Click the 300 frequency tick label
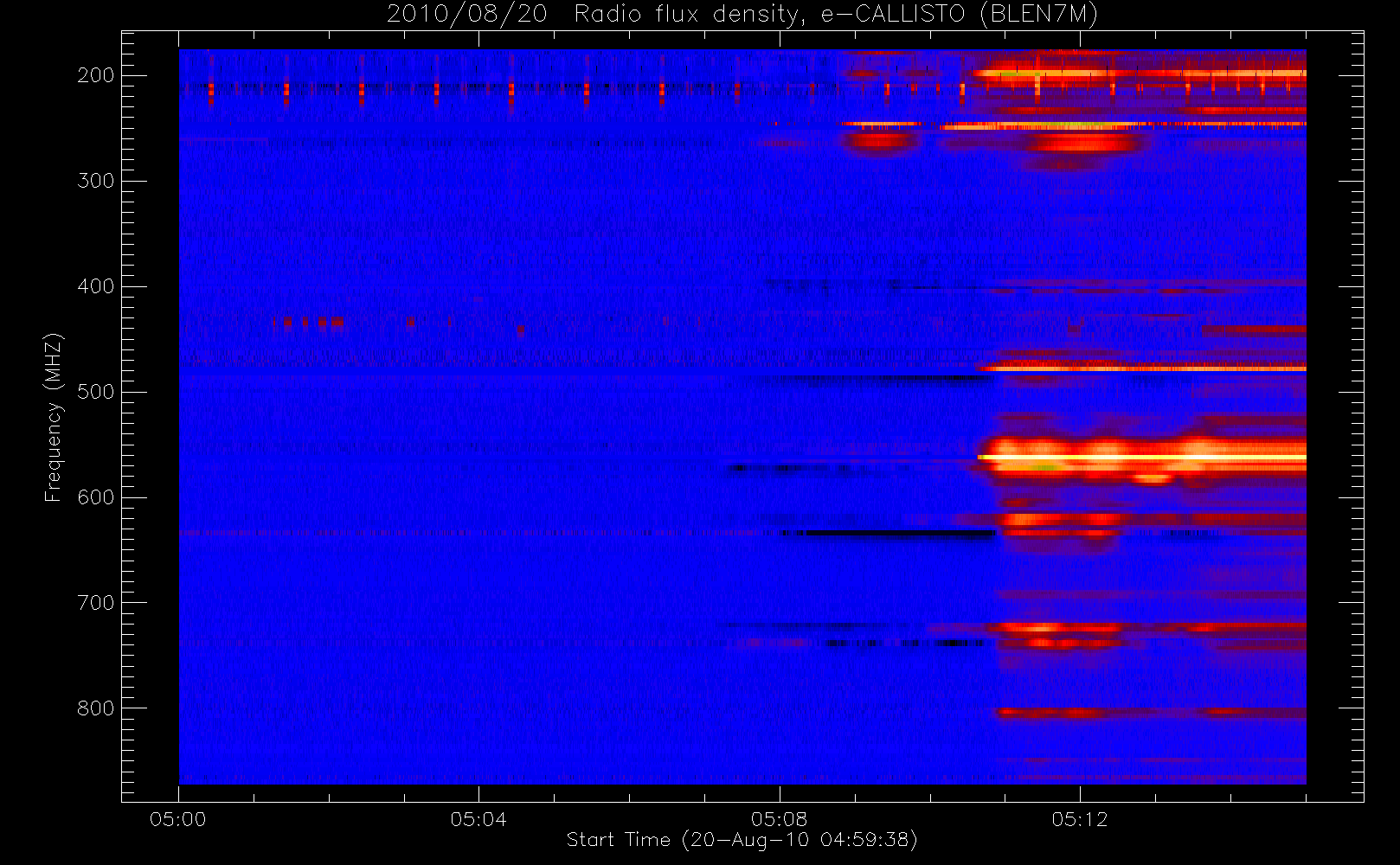 click(96, 181)
